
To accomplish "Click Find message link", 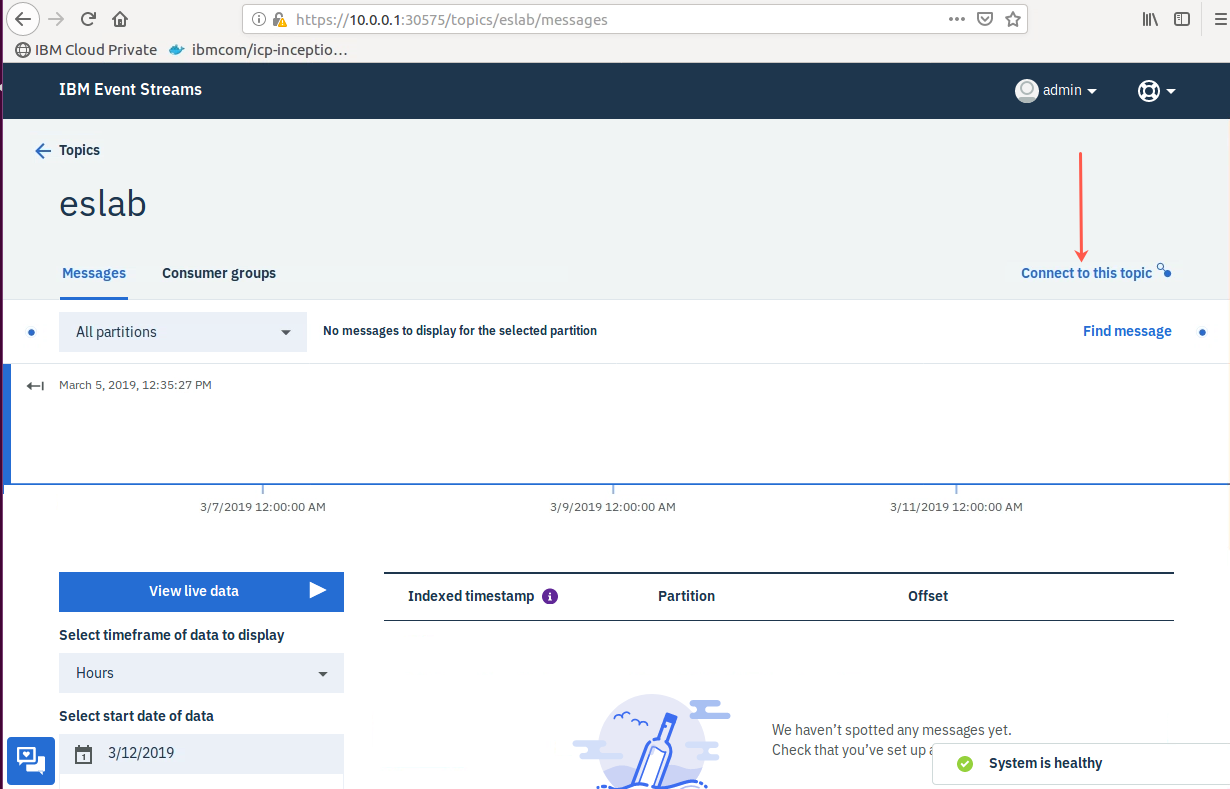I will click(x=1127, y=331).
